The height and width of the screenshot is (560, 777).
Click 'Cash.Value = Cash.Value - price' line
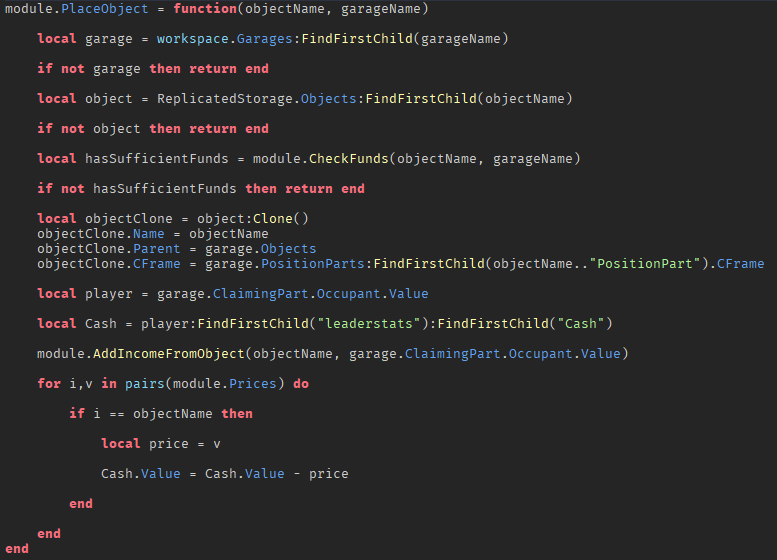pyautogui.click(x=224, y=474)
